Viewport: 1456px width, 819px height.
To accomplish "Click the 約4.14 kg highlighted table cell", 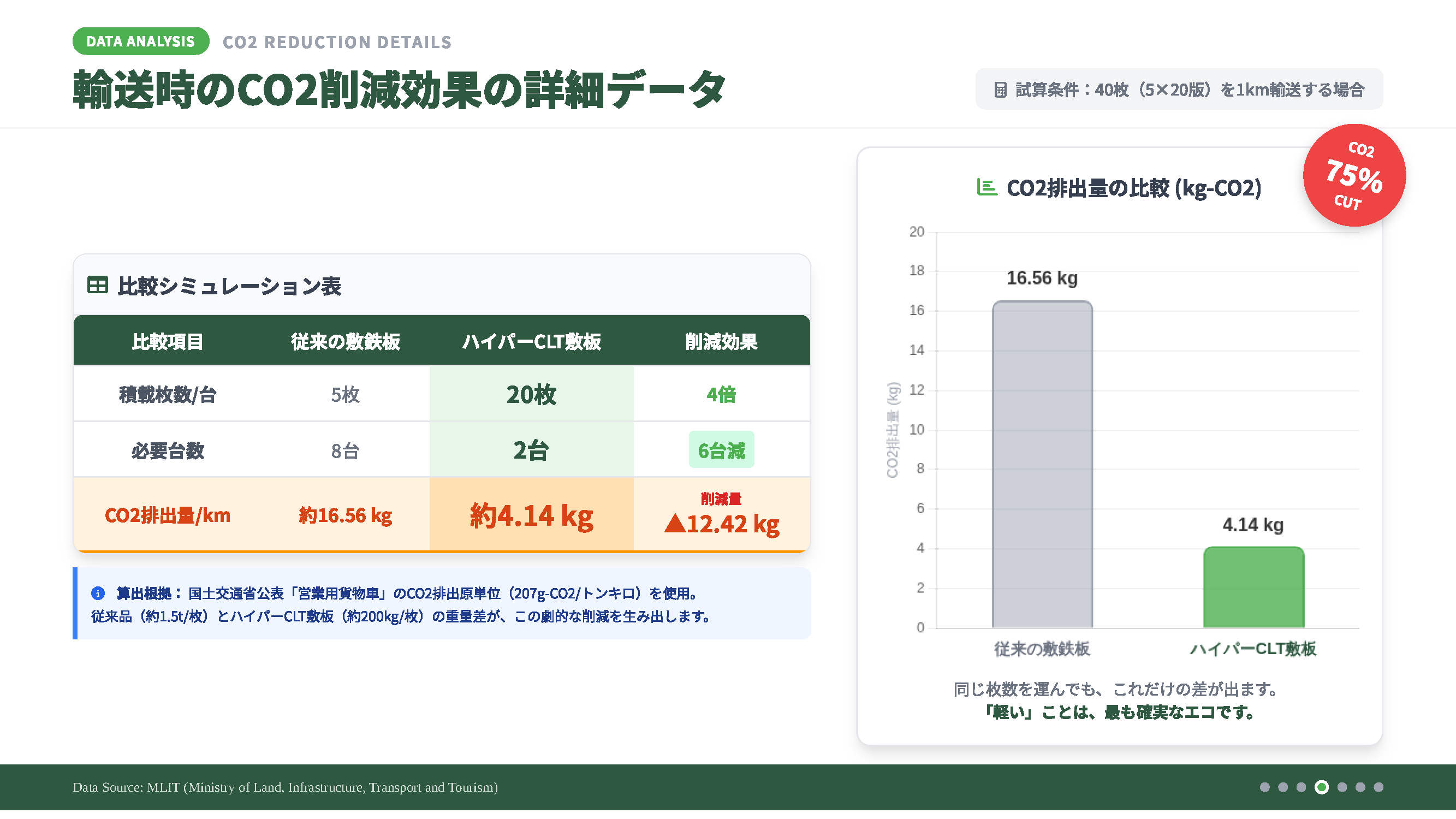I will click(531, 515).
